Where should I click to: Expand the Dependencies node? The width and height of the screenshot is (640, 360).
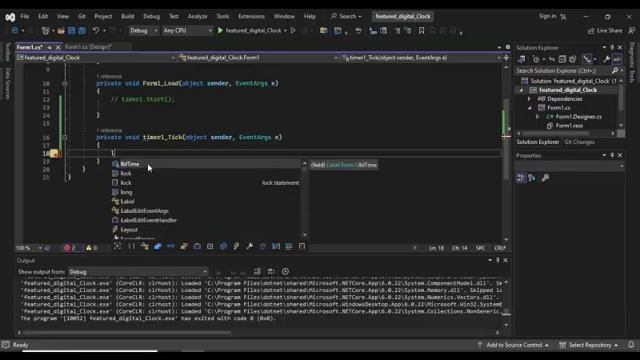coord(529,99)
